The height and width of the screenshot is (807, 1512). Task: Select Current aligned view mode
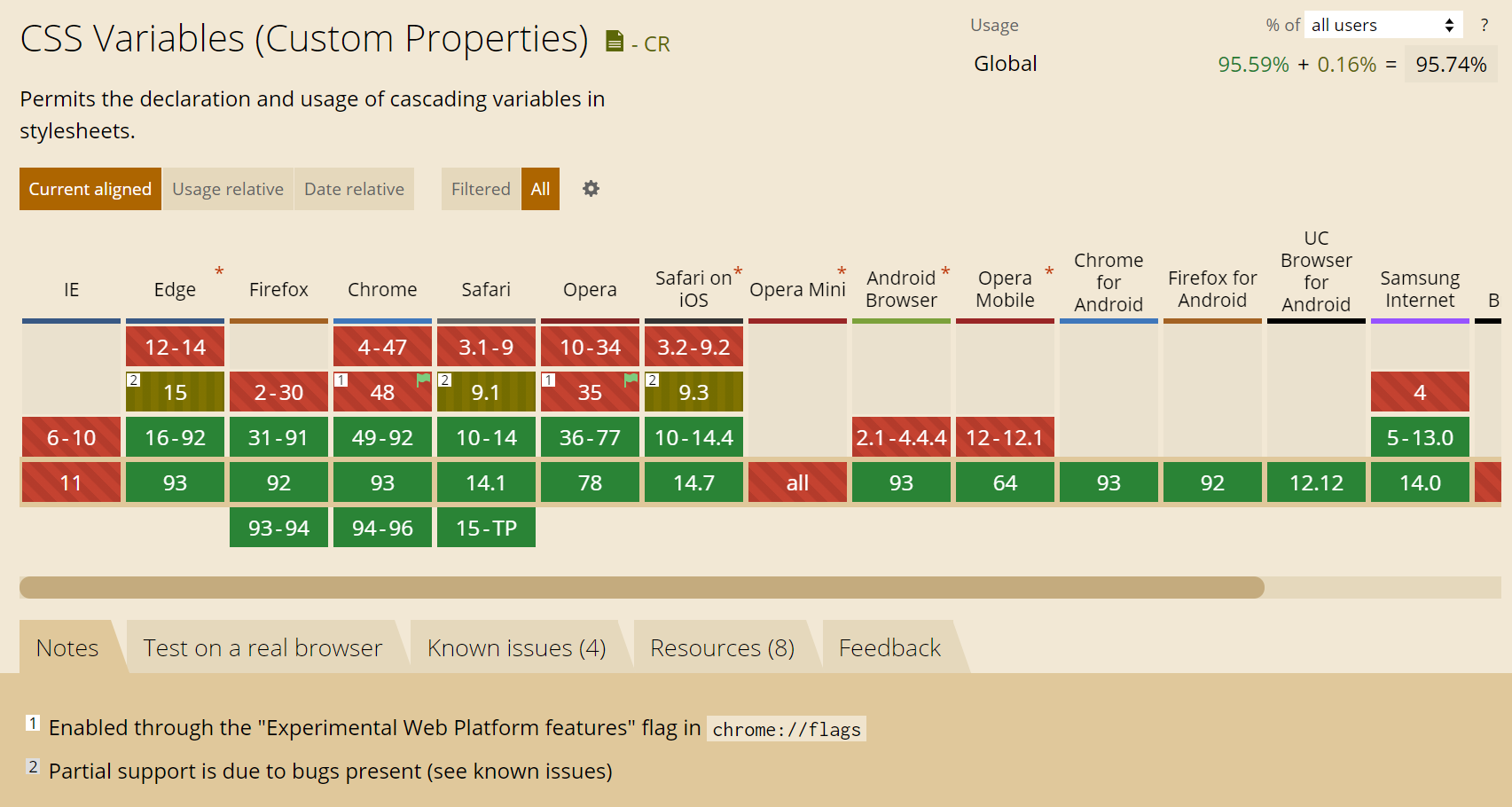pyautogui.click(x=90, y=189)
